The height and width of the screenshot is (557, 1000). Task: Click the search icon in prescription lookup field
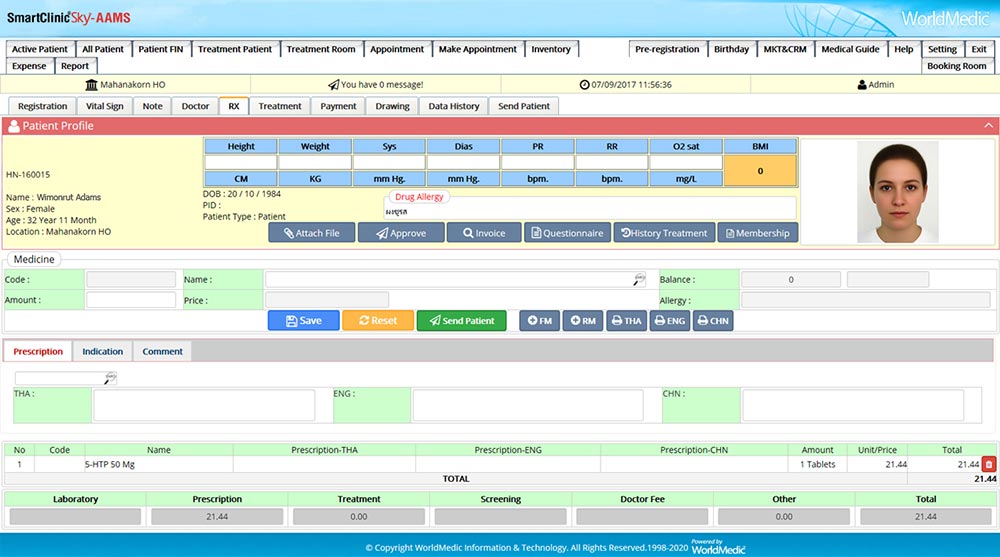111,378
